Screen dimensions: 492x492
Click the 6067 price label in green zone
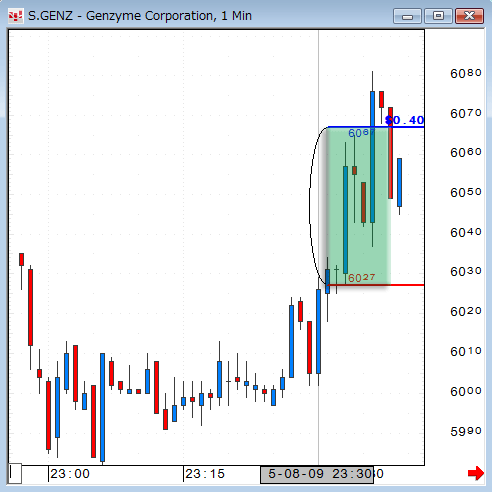coord(361,133)
